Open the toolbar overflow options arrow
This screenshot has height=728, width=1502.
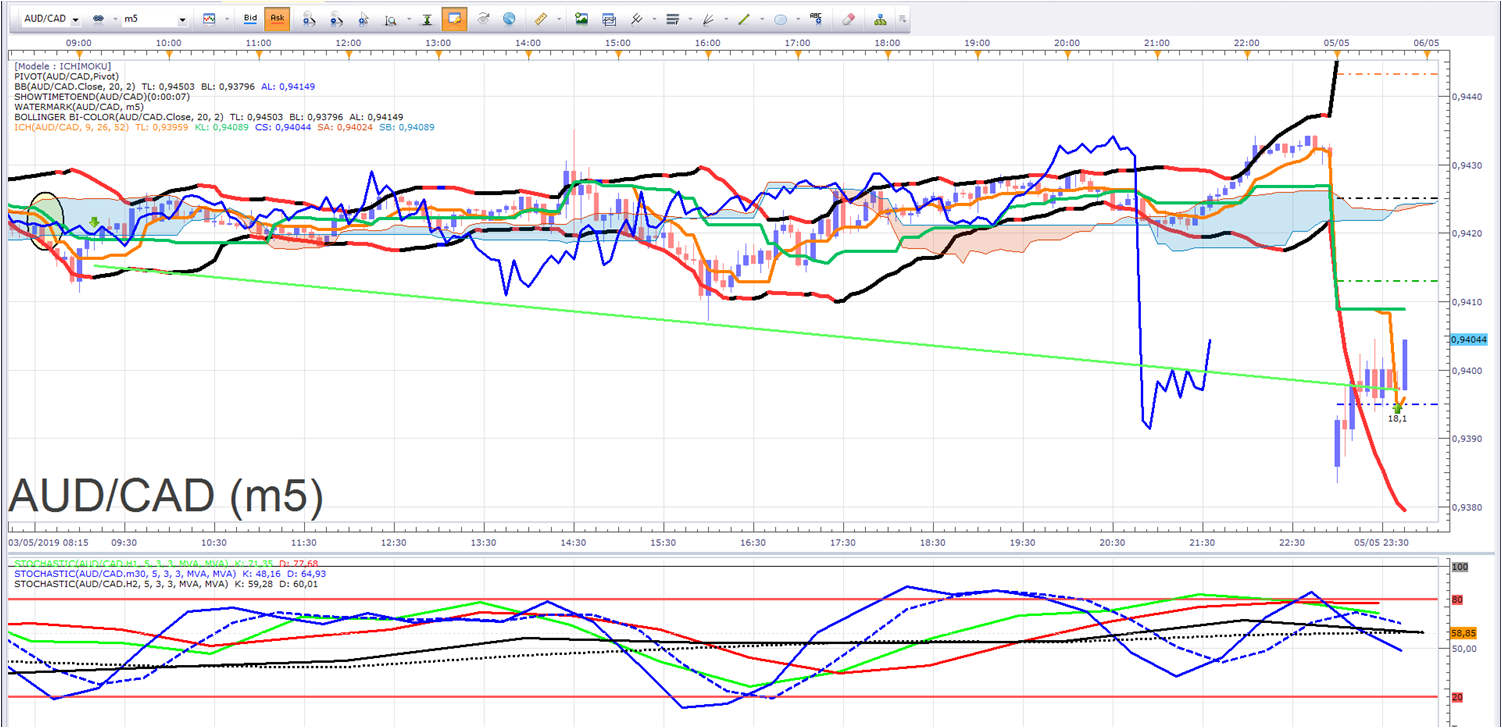click(x=902, y=19)
